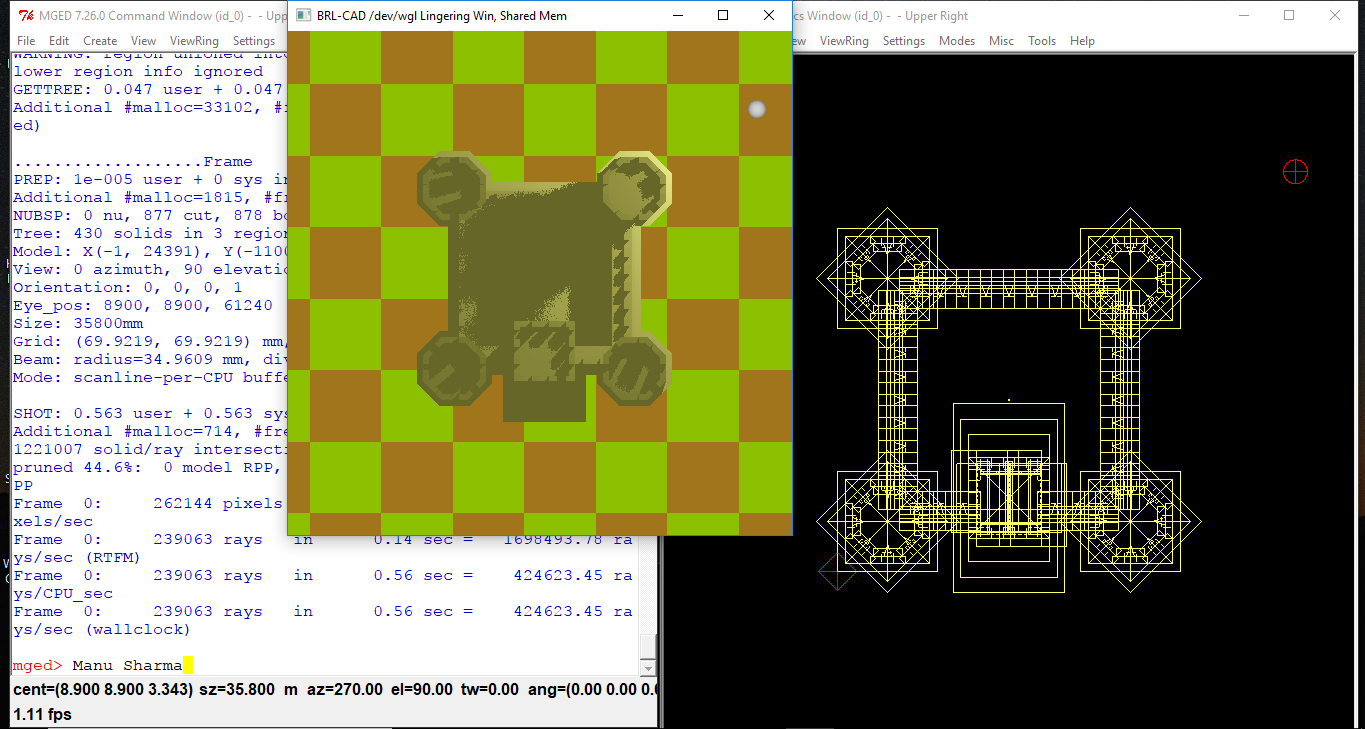Open the Help menu in Graphics Window
This screenshot has height=729, width=1365.
pos(1082,41)
